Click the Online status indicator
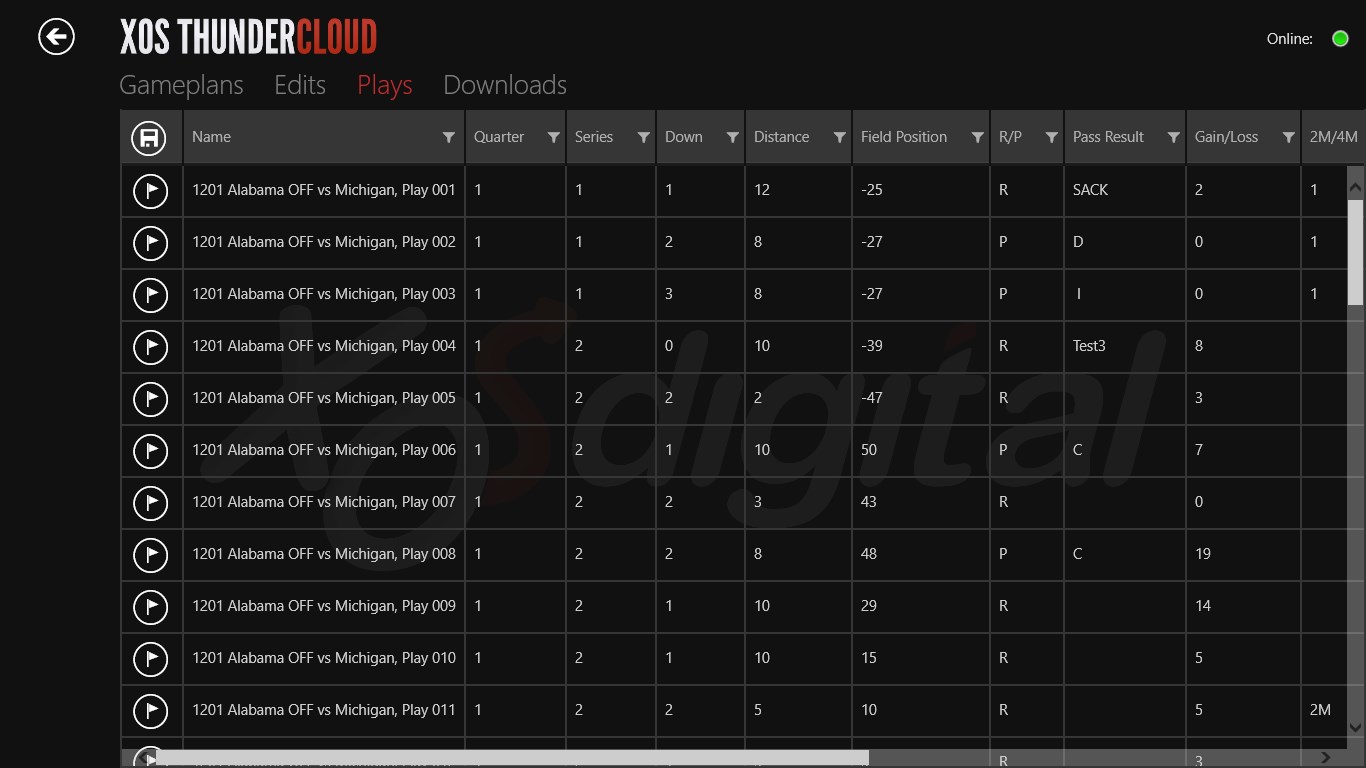This screenshot has width=1366, height=768. 1340,38
